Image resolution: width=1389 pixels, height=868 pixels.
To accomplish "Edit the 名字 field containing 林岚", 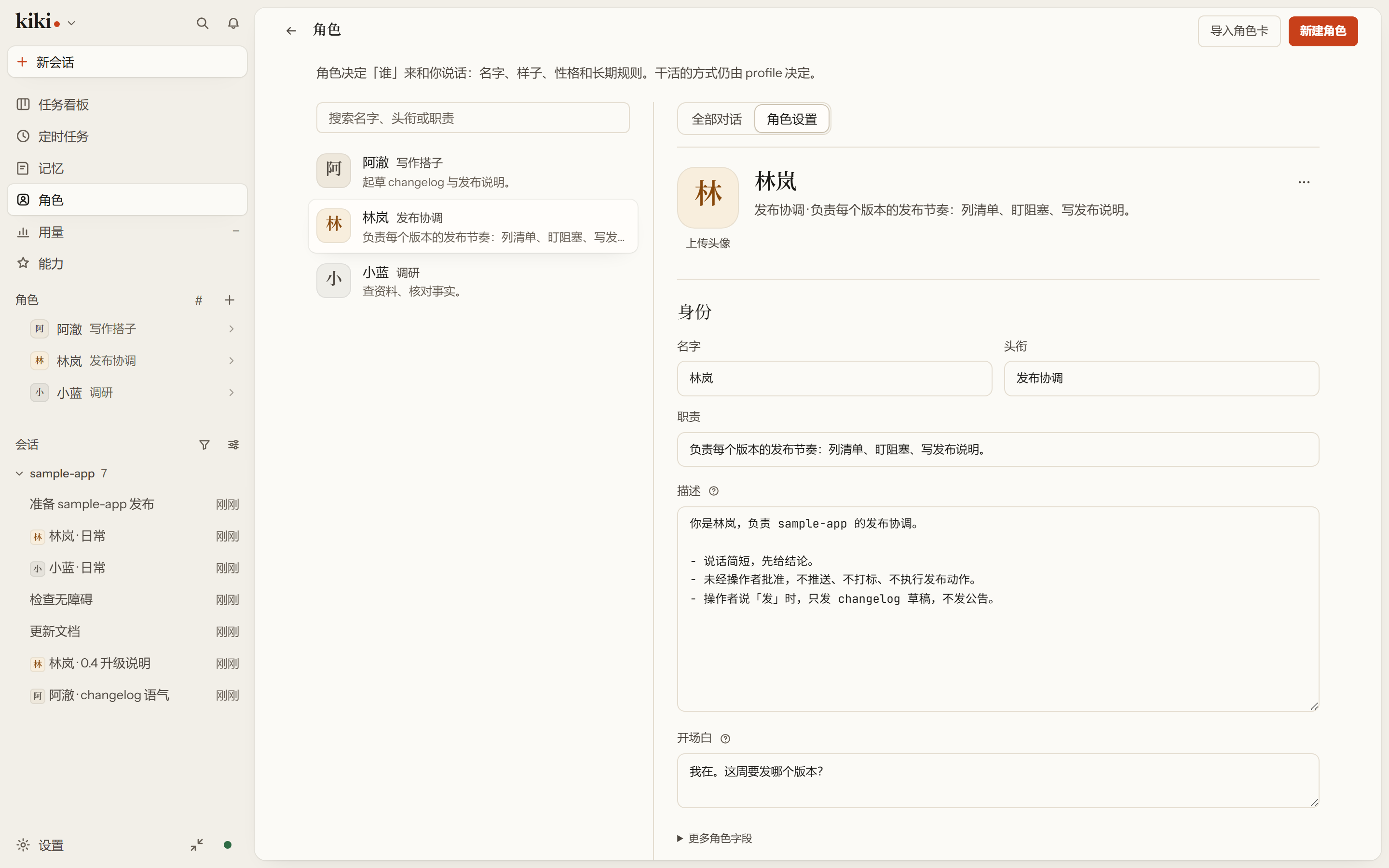I will click(x=834, y=379).
